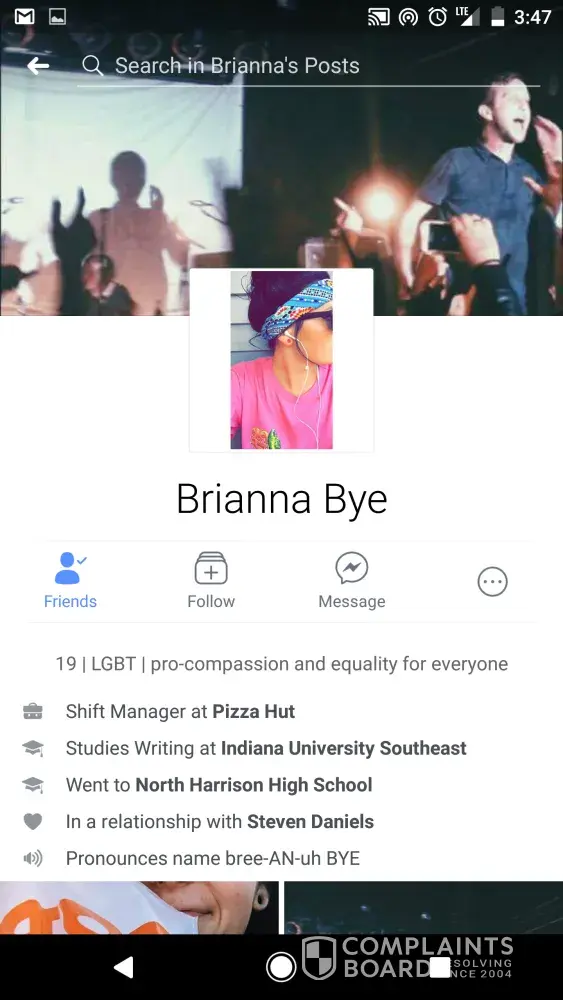Image resolution: width=563 pixels, height=1000 pixels.
Task: Click the Search in Brianna's Posts field
Action: pos(309,66)
